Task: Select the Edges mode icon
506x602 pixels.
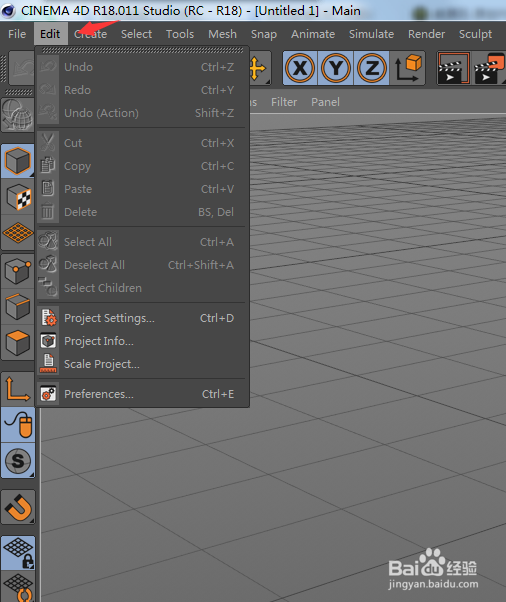Action: (x=17, y=307)
